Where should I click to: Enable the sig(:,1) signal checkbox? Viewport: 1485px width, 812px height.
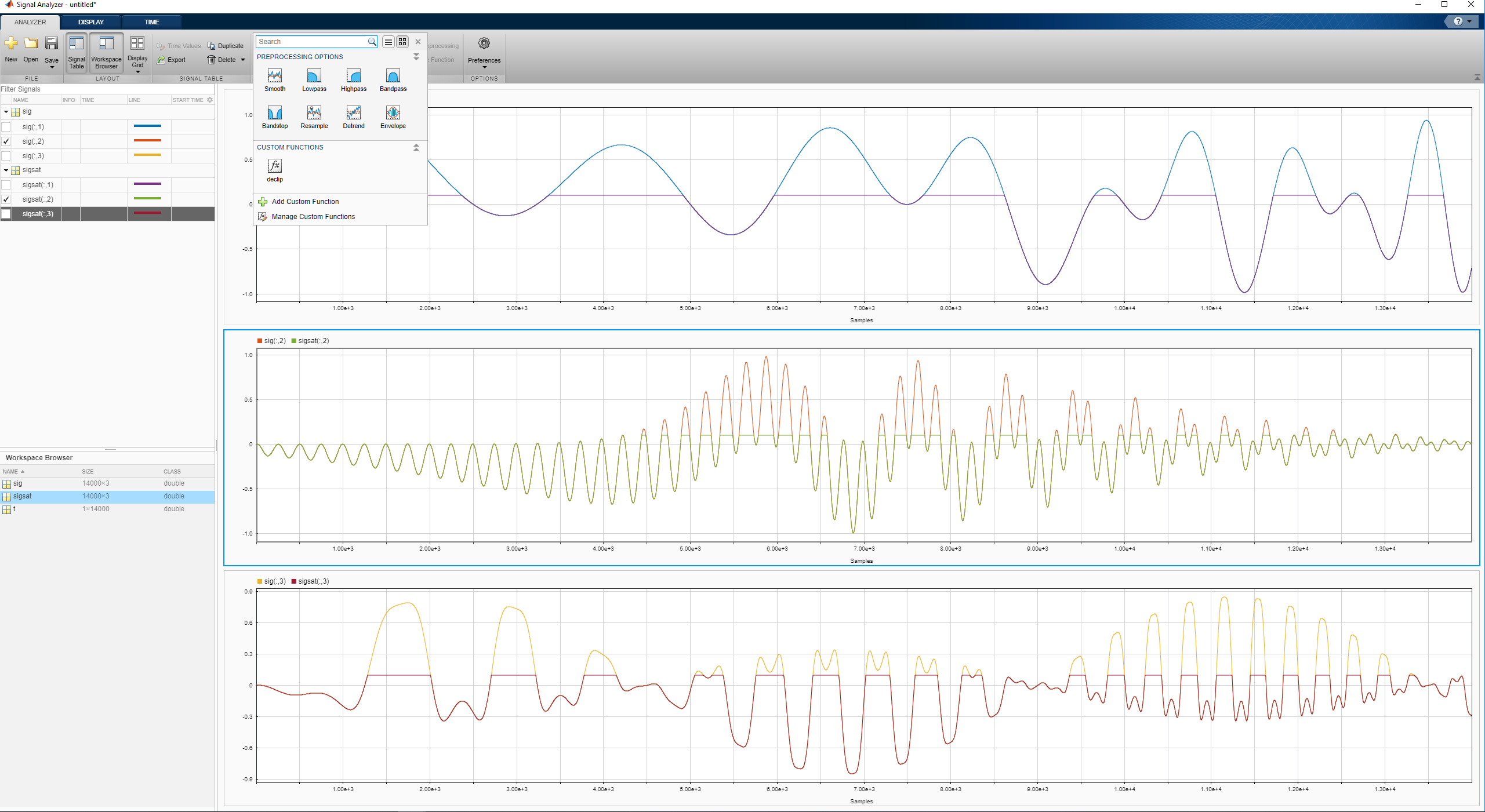[6, 127]
